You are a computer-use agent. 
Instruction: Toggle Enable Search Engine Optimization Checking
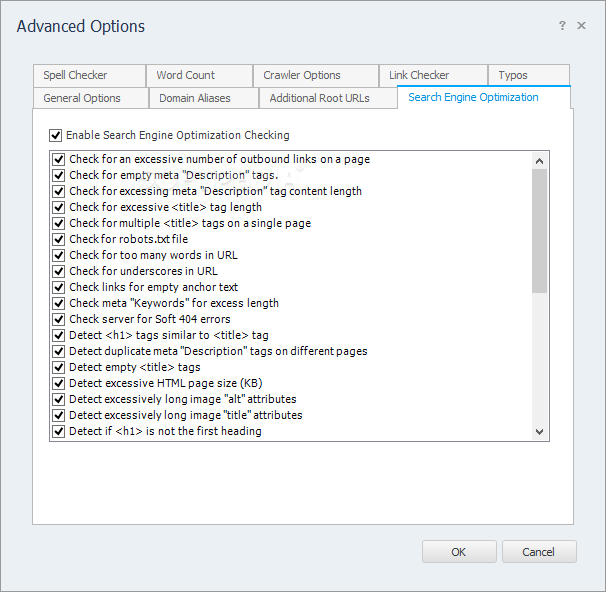[56, 135]
